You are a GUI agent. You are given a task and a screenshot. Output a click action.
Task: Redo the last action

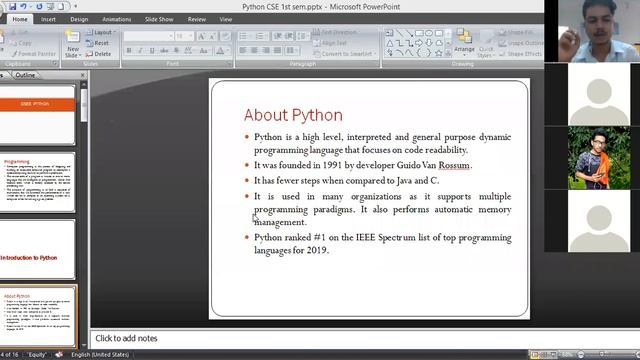click(x=39, y=7)
